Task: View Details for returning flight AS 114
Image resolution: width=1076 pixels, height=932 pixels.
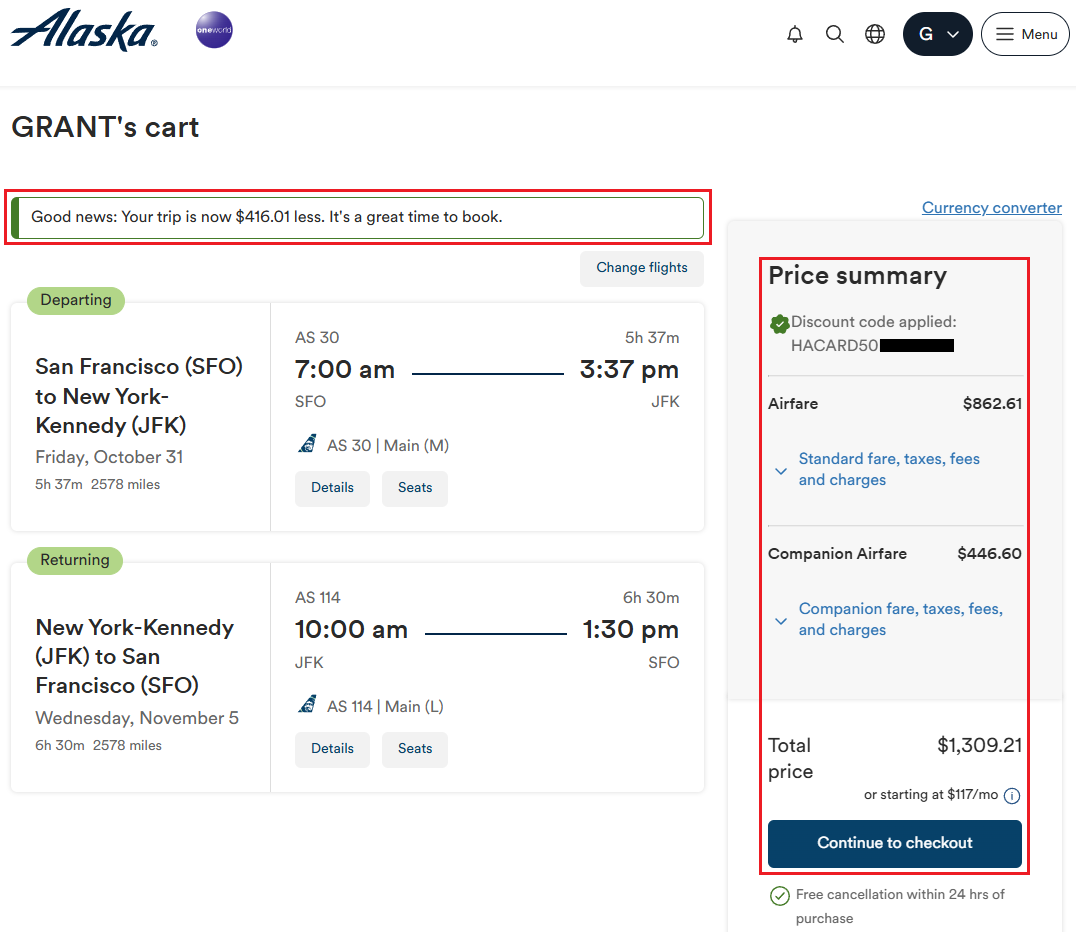Action: pyautogui.click(x=332, y=749)
